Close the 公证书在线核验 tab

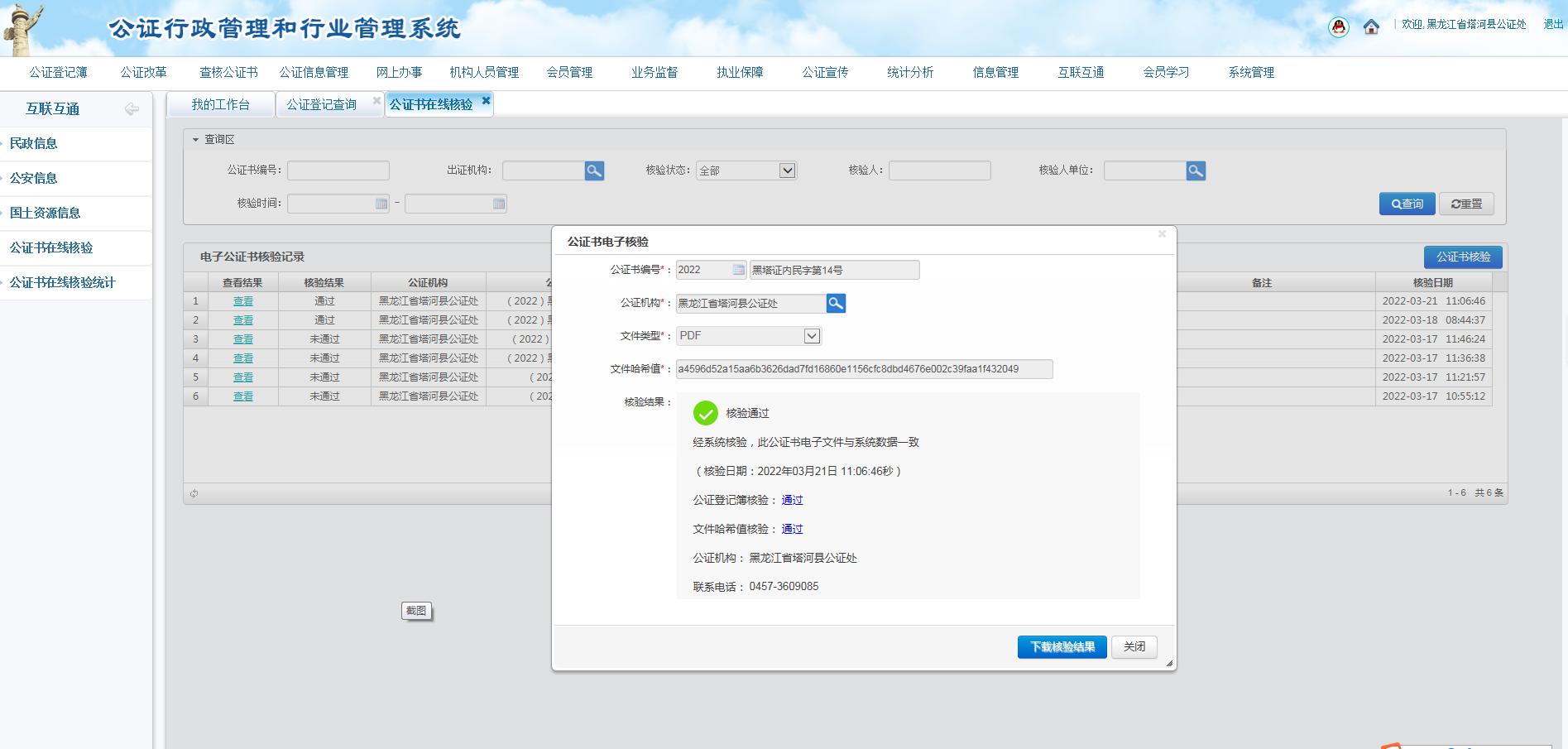[x=486, y=100]
